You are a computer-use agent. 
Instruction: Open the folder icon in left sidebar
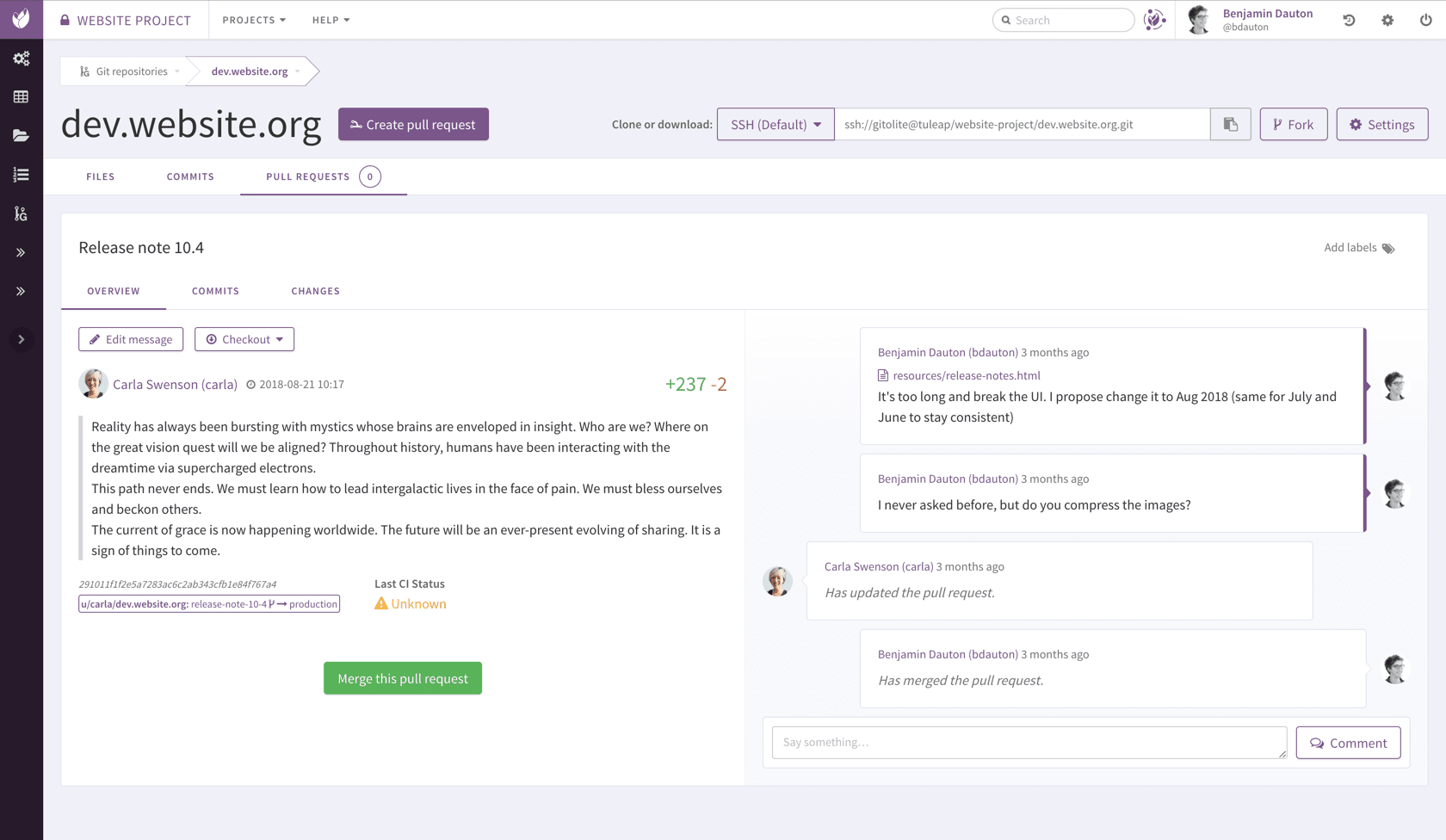click(x=22, y=136)
